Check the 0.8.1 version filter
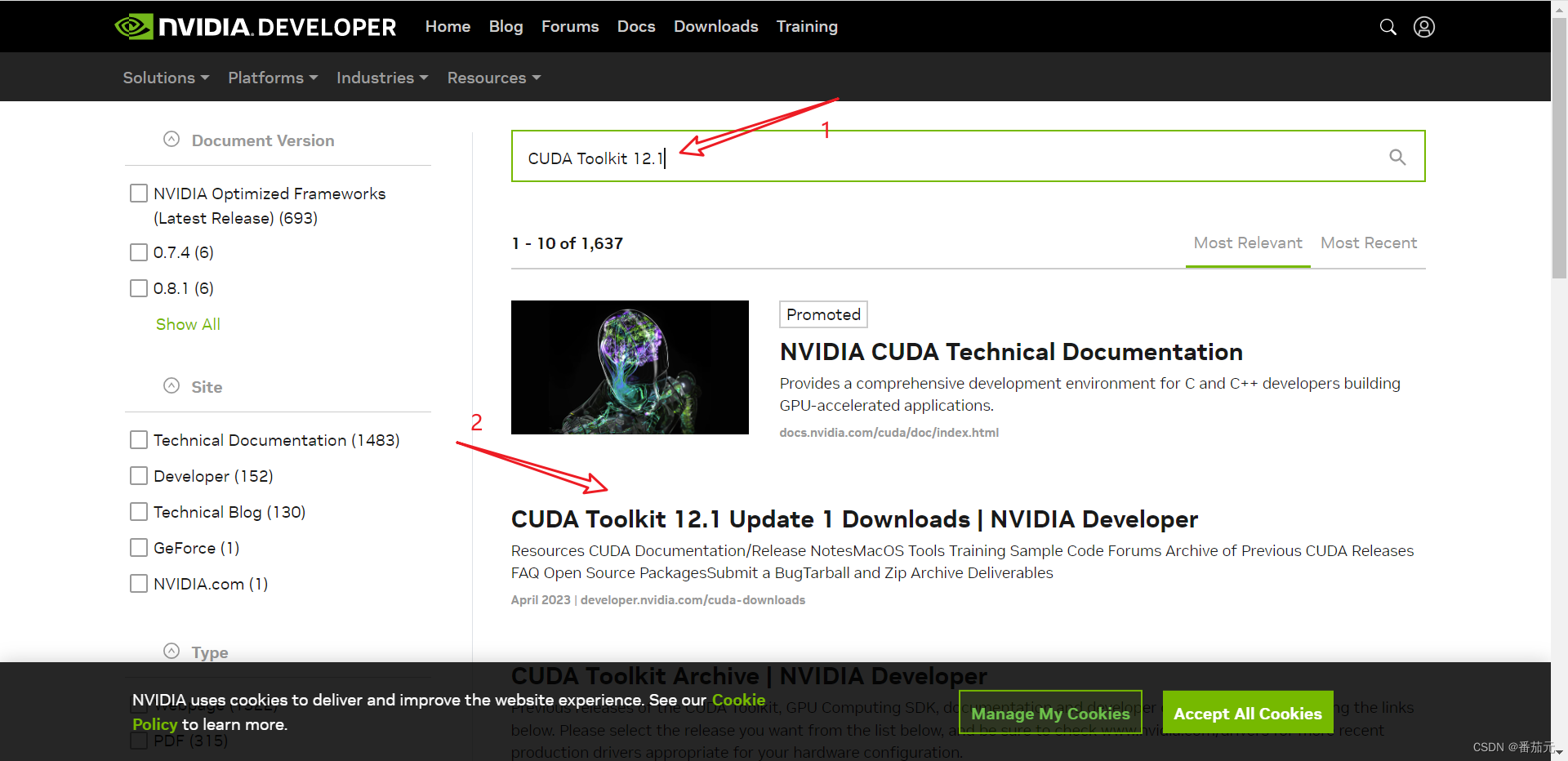 tap(139, 288)
